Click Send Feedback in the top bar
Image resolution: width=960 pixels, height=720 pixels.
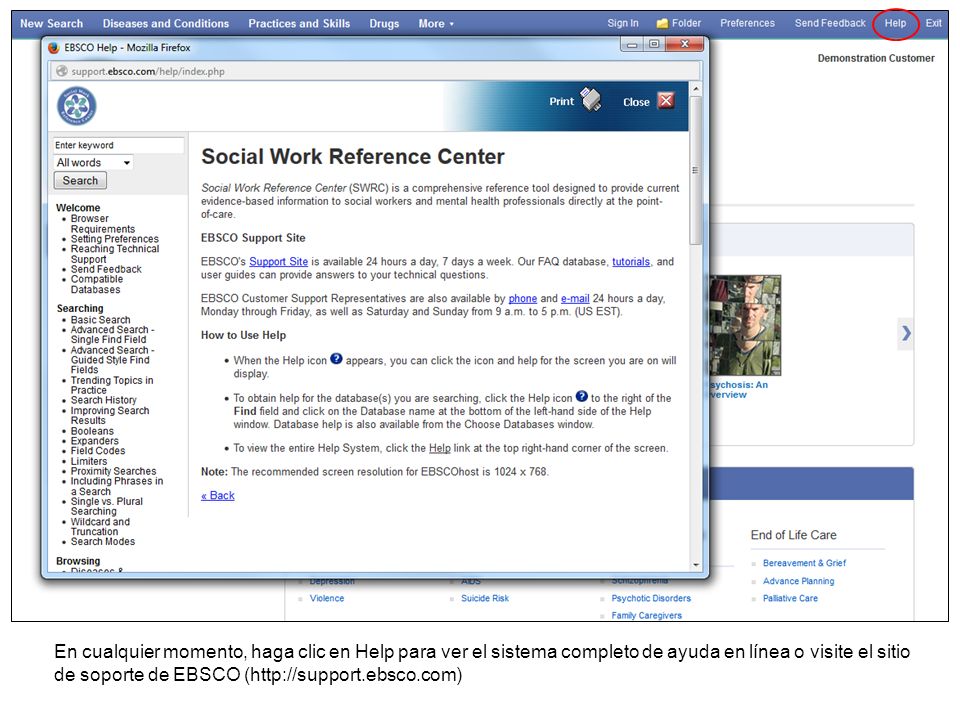(830, 23)
